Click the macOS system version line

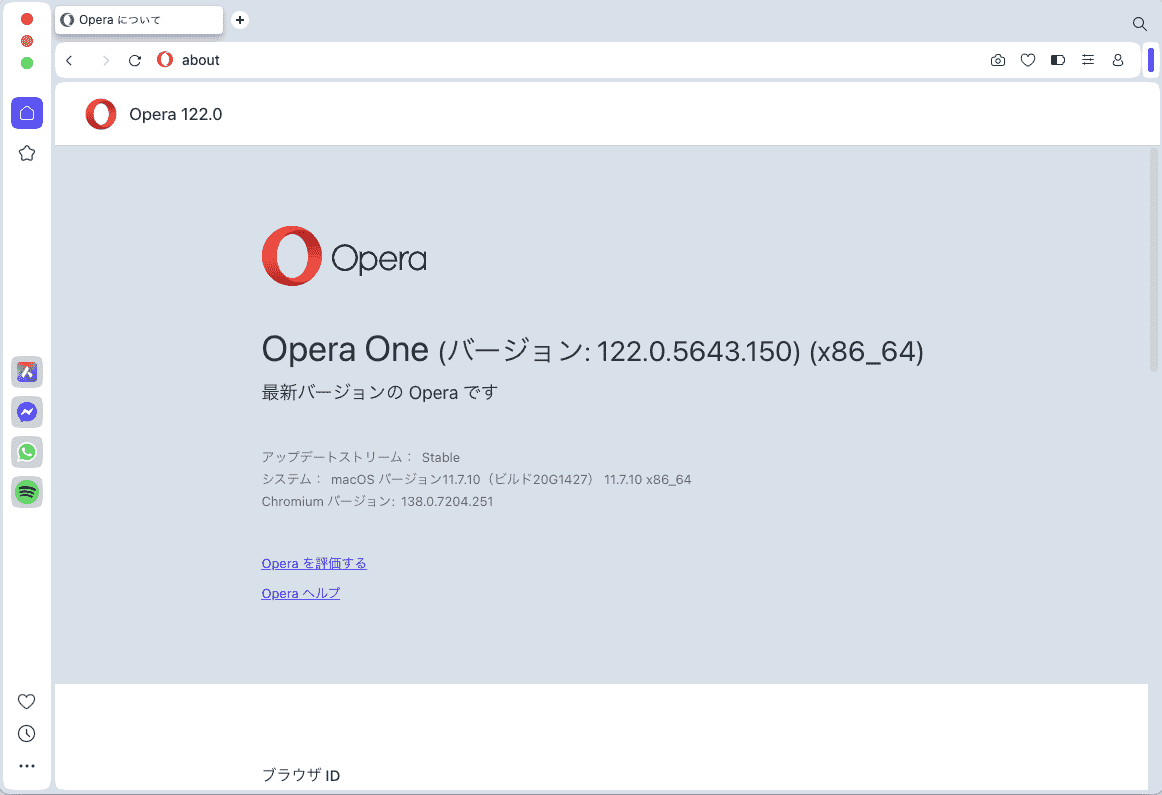[477, 479]
